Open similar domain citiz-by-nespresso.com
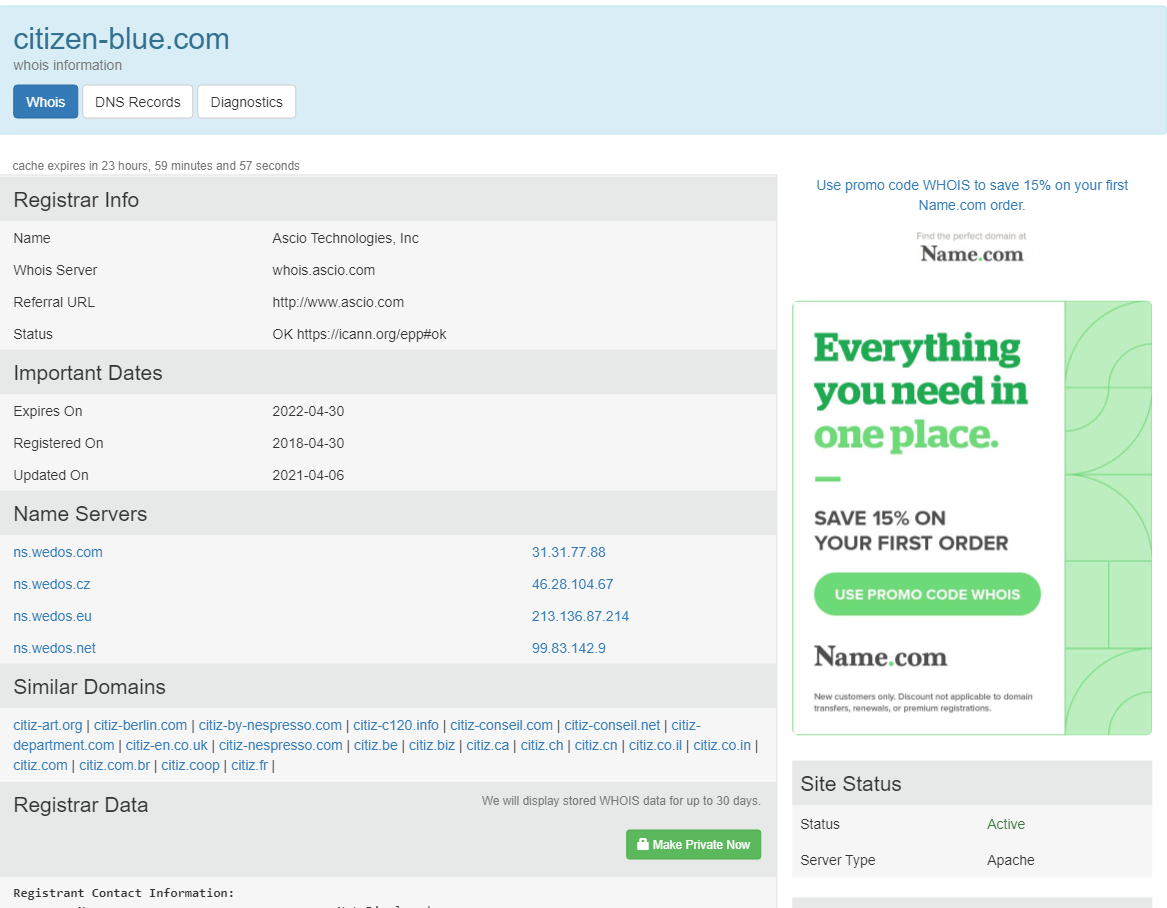This screenshot has width=1167, height=908. pos(270,725)
